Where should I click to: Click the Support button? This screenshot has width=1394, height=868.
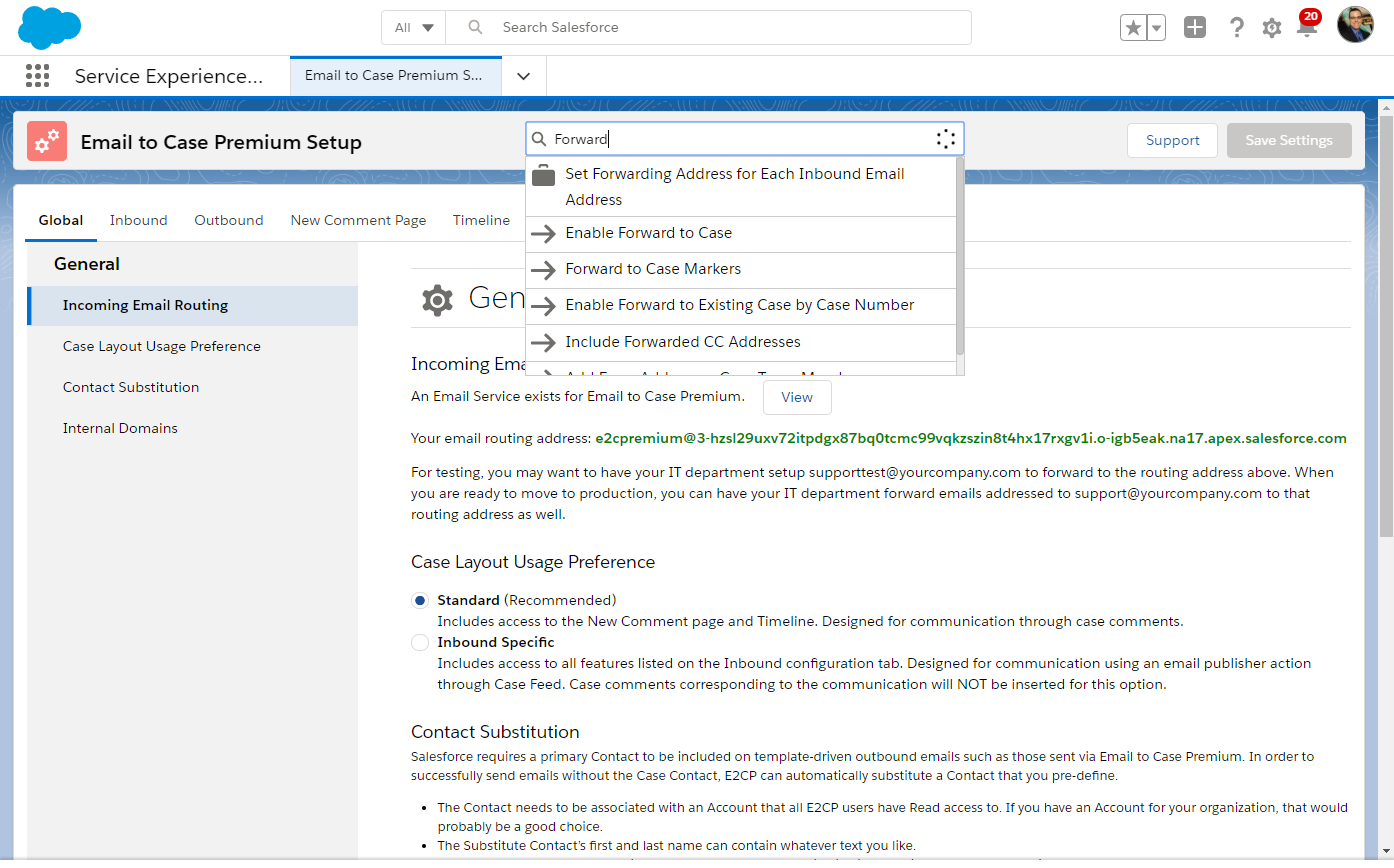click(x=1172, y=141)
